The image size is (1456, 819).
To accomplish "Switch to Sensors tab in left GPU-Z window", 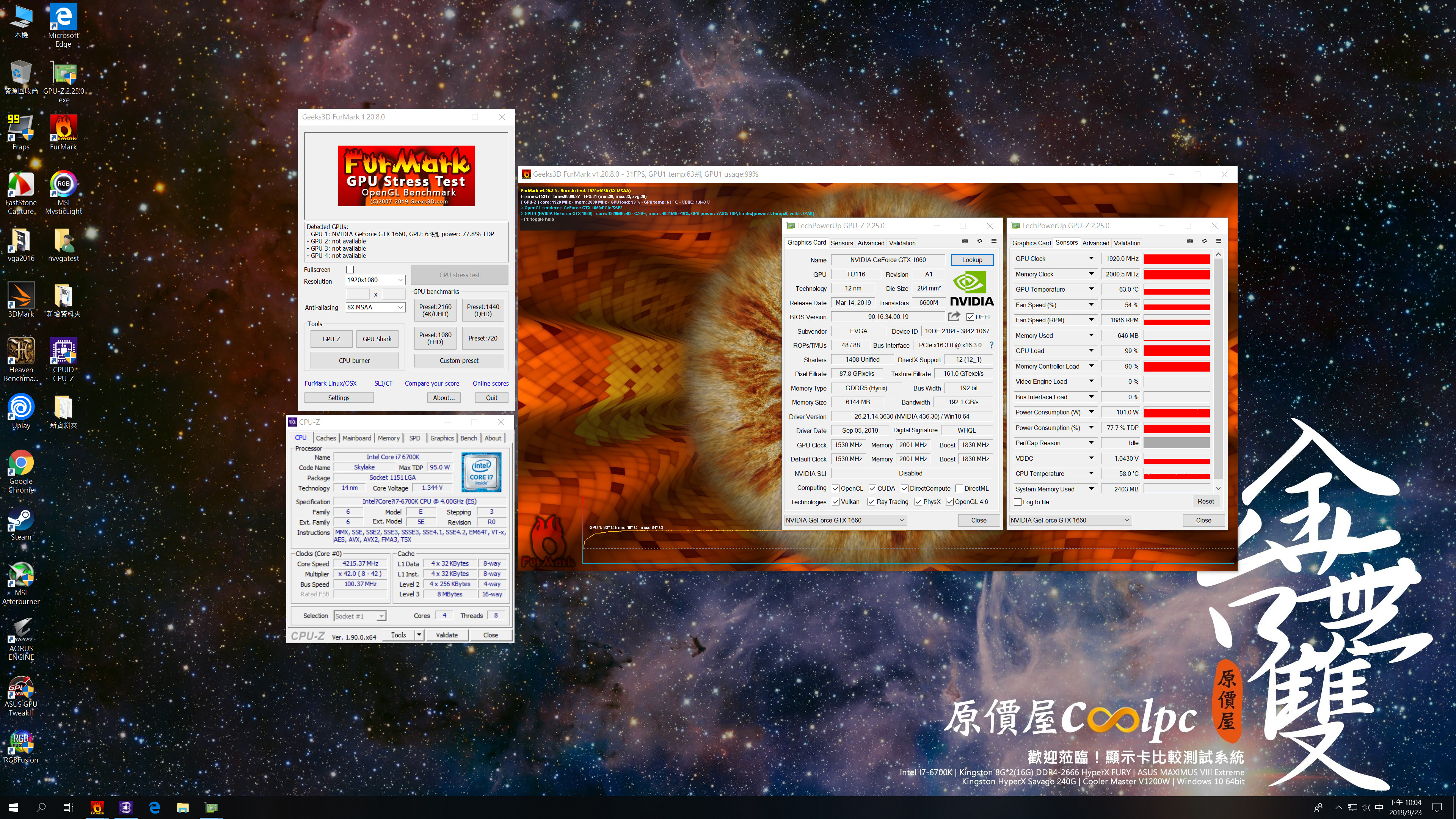I will (841, 243).
